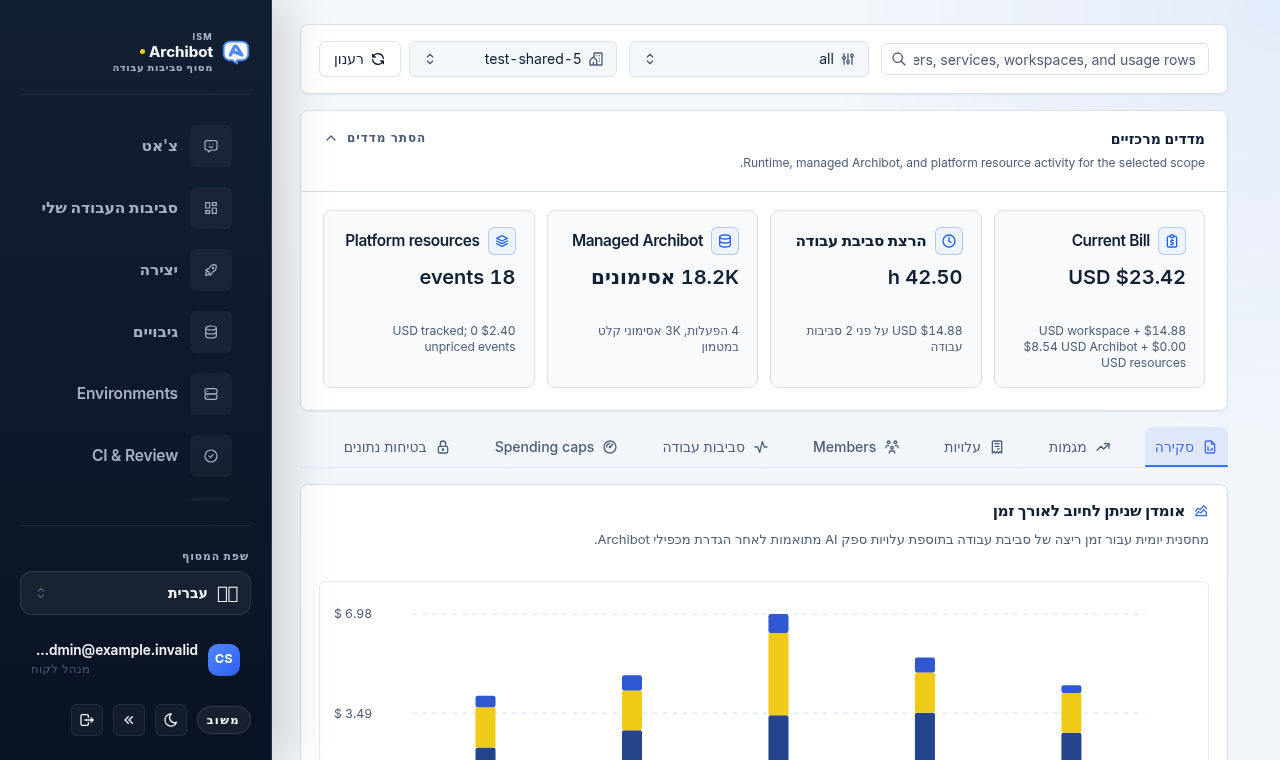The height and width of the screenshot is (760, 1280).
Task: Open the בטיחות נתונים tab
Action: pyautogui.click(x=397, y=447)
